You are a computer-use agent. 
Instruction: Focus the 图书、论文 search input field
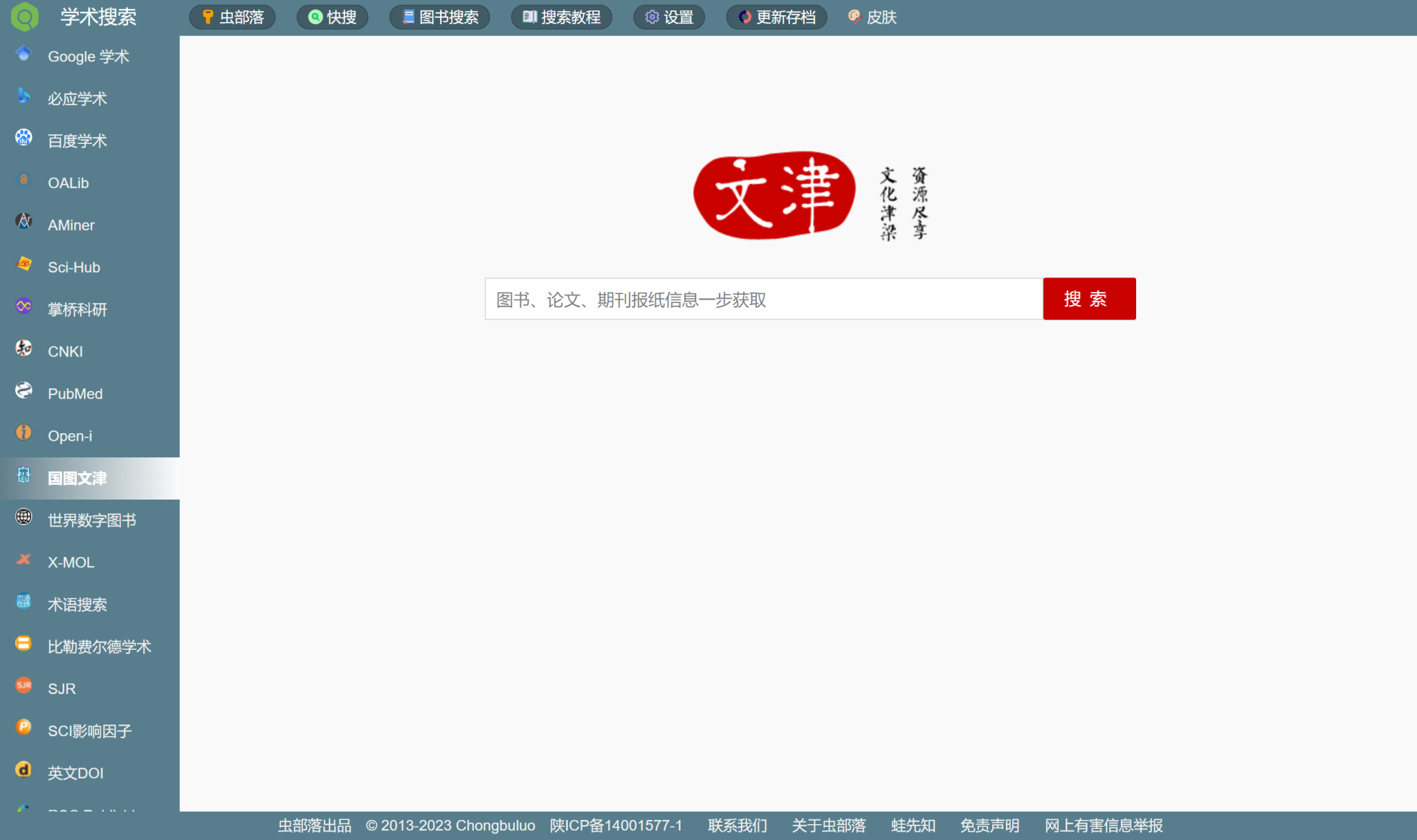coord(763,300)
